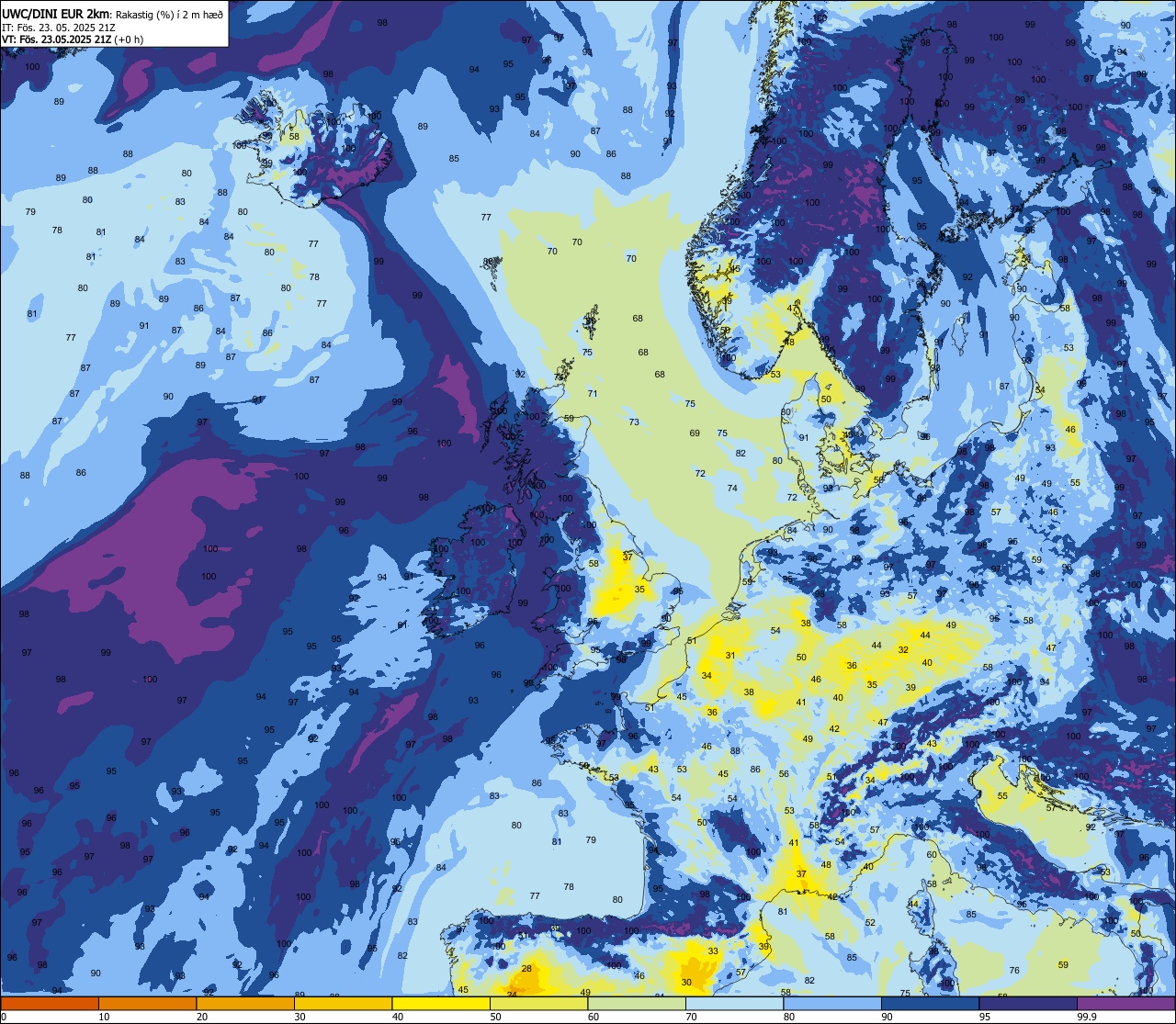Click the '73' value over the North Sea
Screen dimensions: 1176x1024
click(634, 422)
